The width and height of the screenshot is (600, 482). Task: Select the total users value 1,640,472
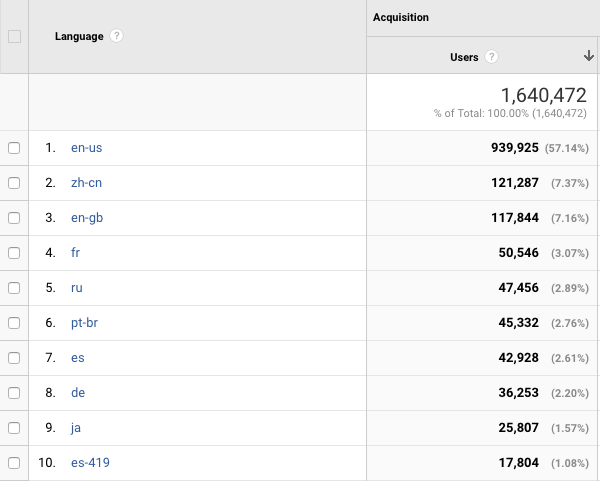[543, 95]
